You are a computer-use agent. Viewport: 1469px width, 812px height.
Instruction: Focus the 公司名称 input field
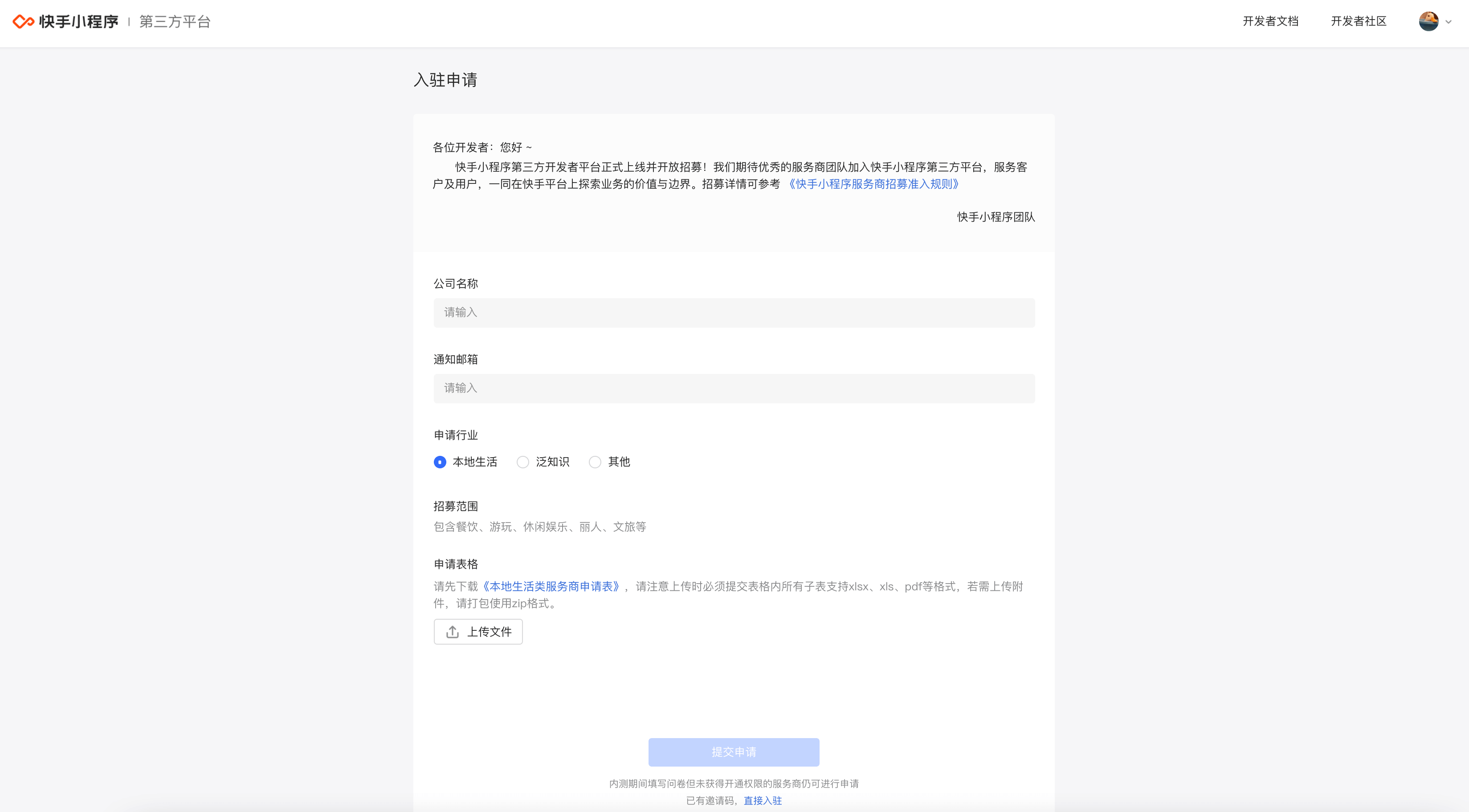coord(733,313)
